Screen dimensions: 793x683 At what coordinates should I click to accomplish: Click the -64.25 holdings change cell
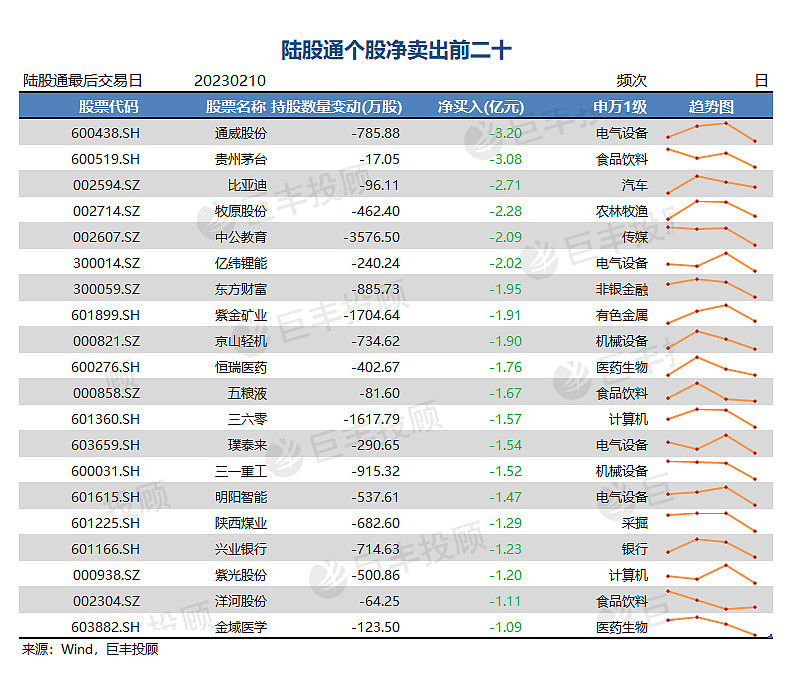[x=380, y=601]
